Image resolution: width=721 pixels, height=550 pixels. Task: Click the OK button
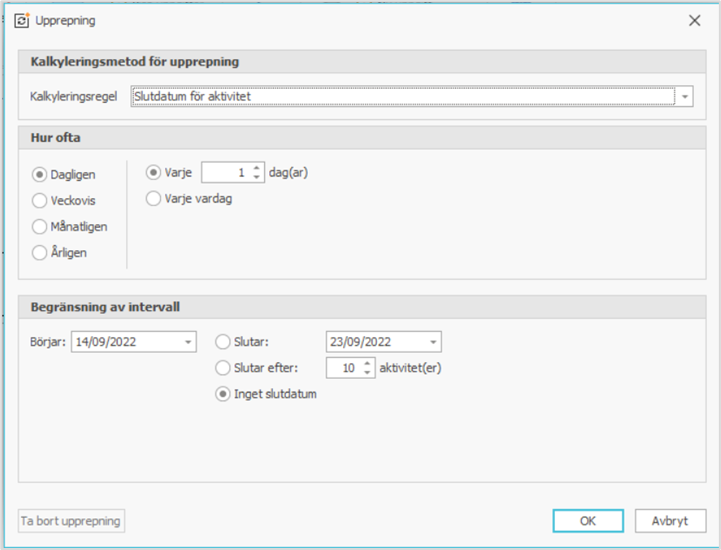[x=588, y=521]
